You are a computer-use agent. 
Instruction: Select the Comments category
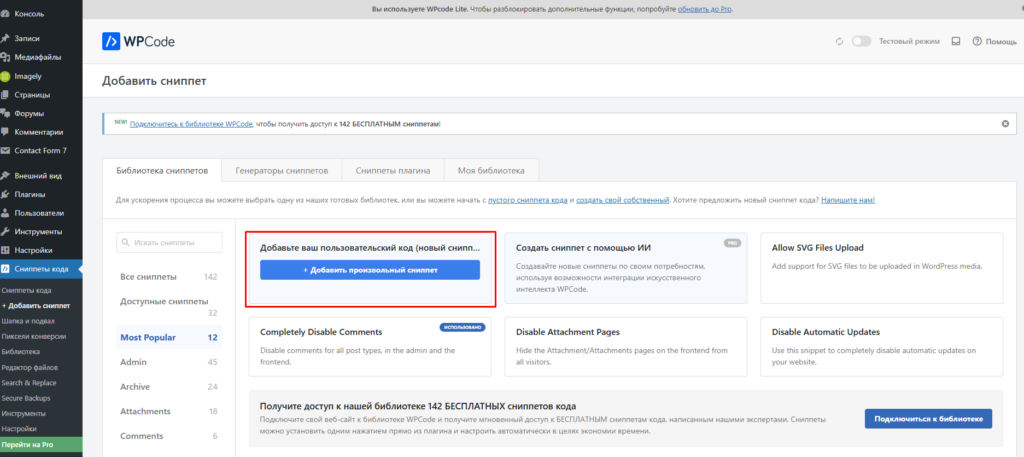click(x=169, y=436)
